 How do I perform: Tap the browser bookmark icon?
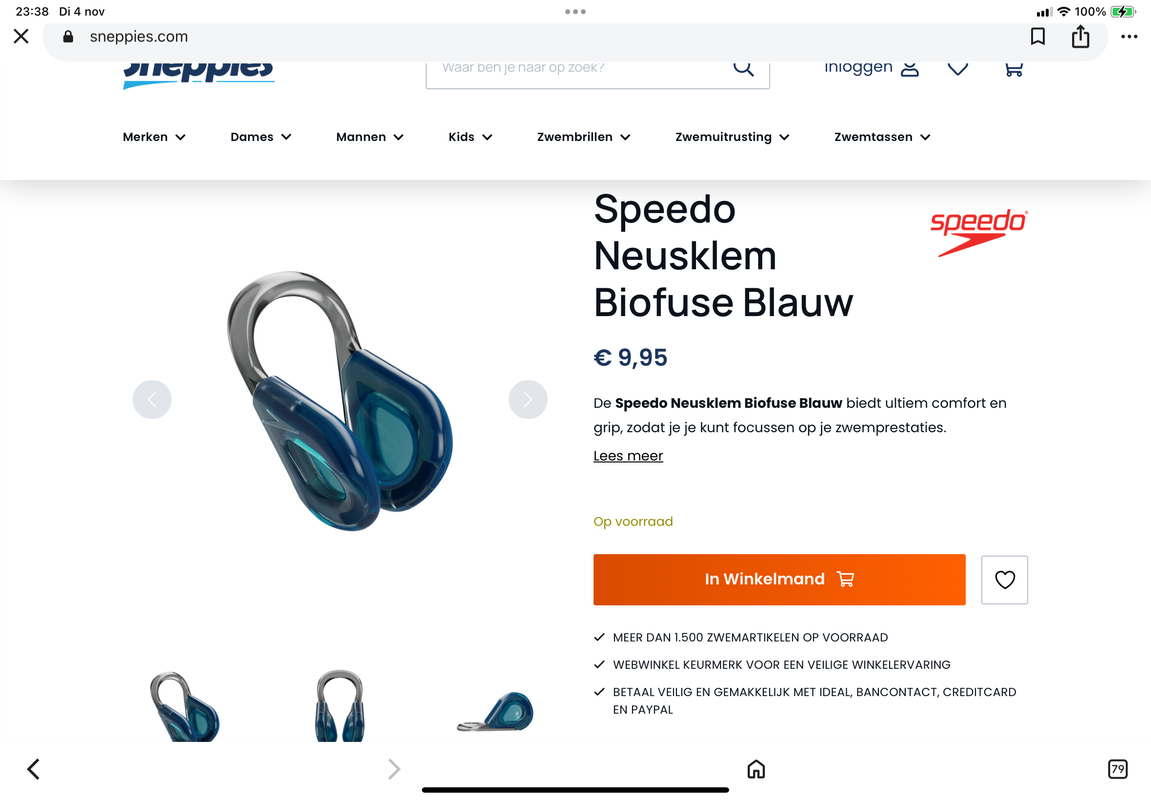1038,37
